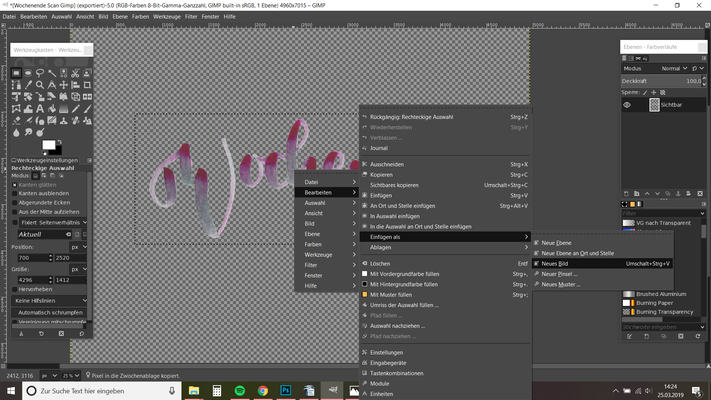Click the Einstellungen menu entry
Viewport: 711px width, 400px height.
click(x=386, y=352)
